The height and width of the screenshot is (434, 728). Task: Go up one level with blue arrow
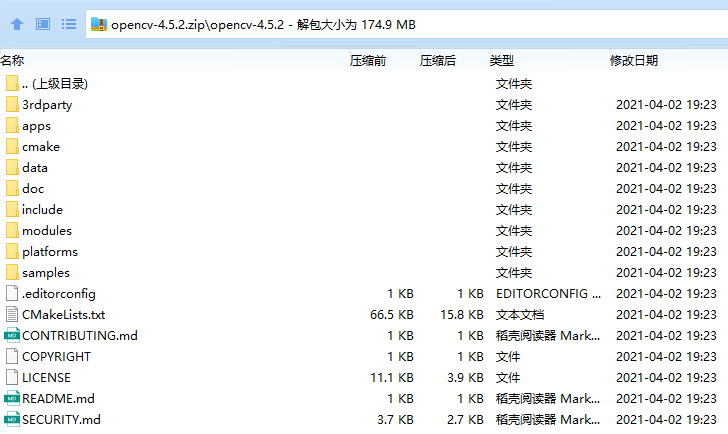click(x=17, y=24)
